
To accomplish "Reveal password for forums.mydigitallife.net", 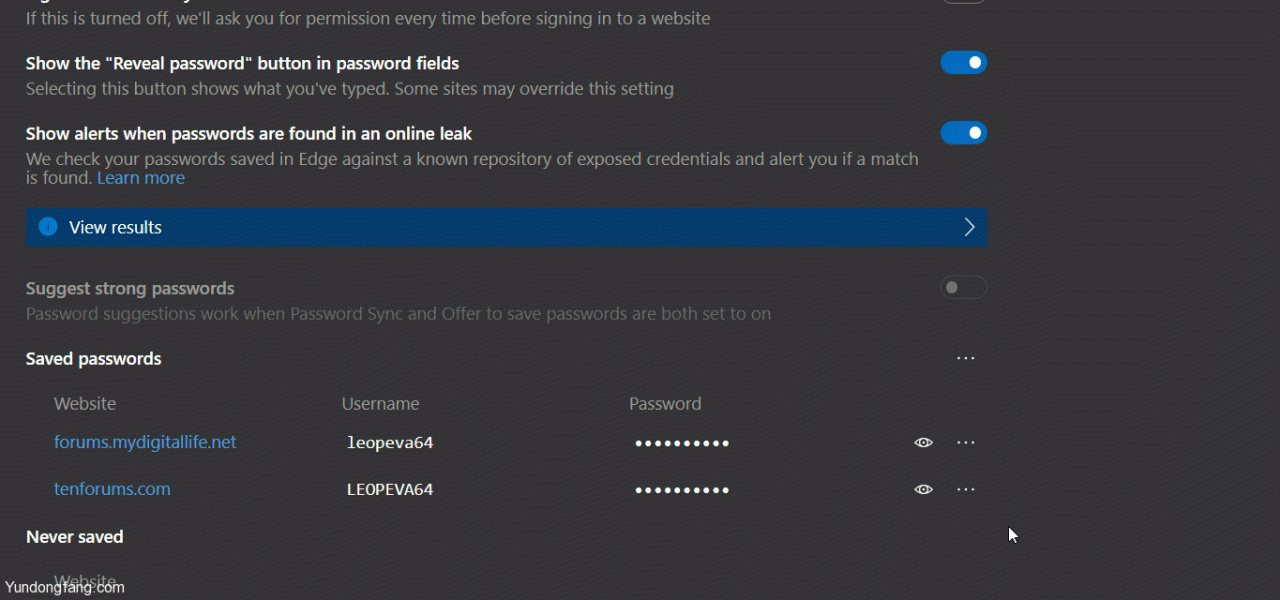I will pos(923,442).
